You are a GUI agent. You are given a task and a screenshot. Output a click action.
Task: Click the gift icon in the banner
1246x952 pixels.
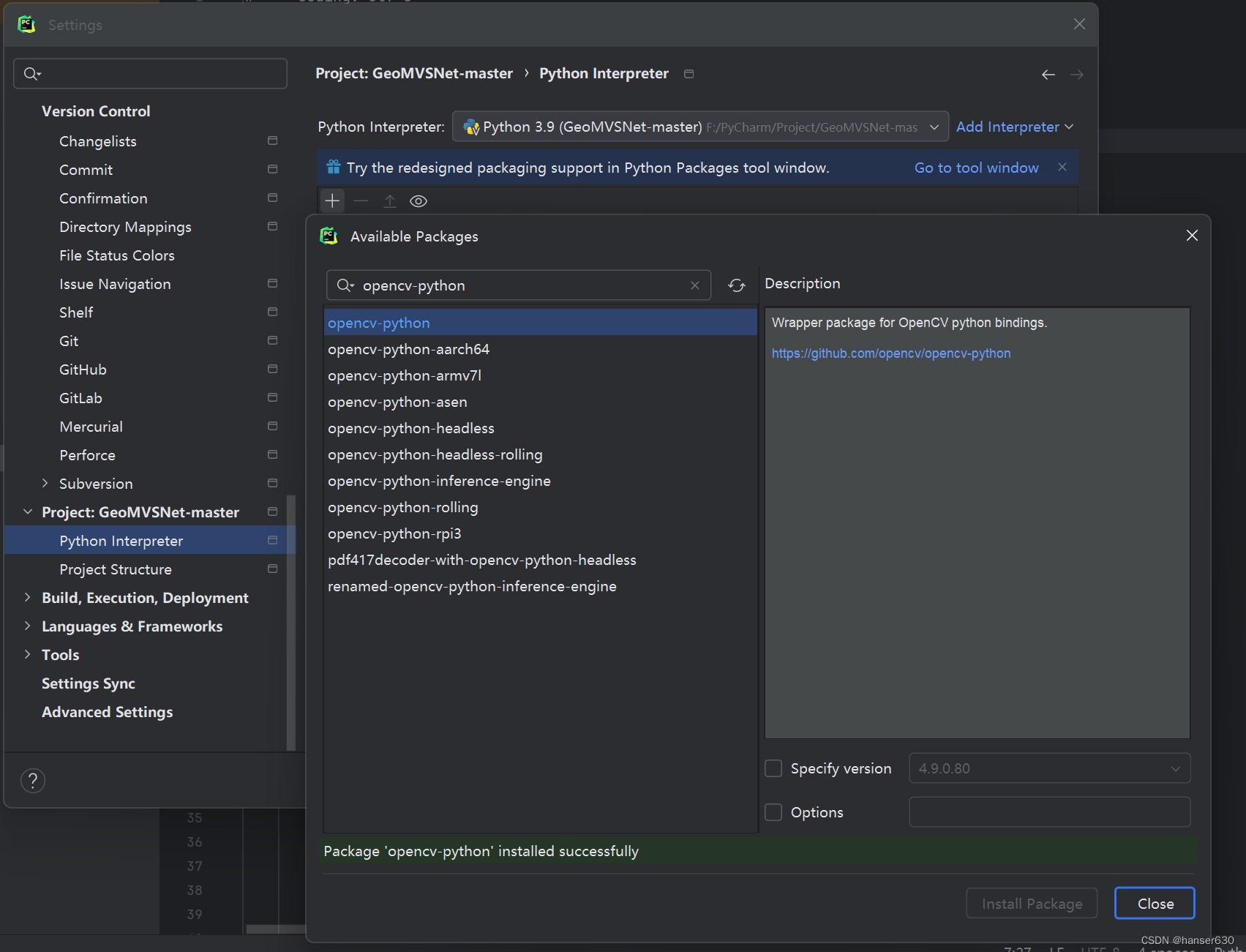pyautogui.click(x=334, y=167)
